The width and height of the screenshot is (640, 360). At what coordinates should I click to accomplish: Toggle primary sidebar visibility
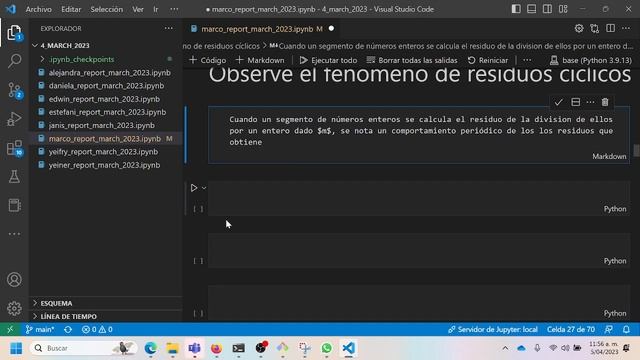[516, 9]
